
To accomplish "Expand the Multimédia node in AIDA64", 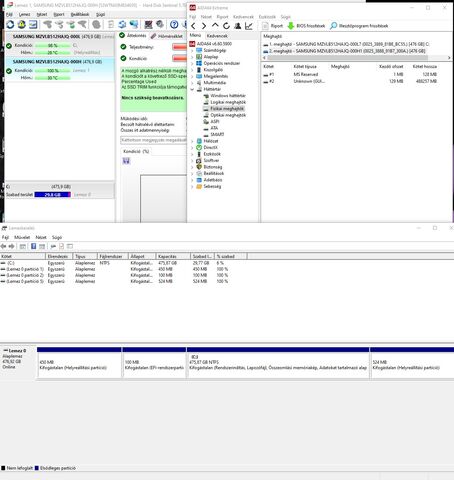I will tap(192, 83).
